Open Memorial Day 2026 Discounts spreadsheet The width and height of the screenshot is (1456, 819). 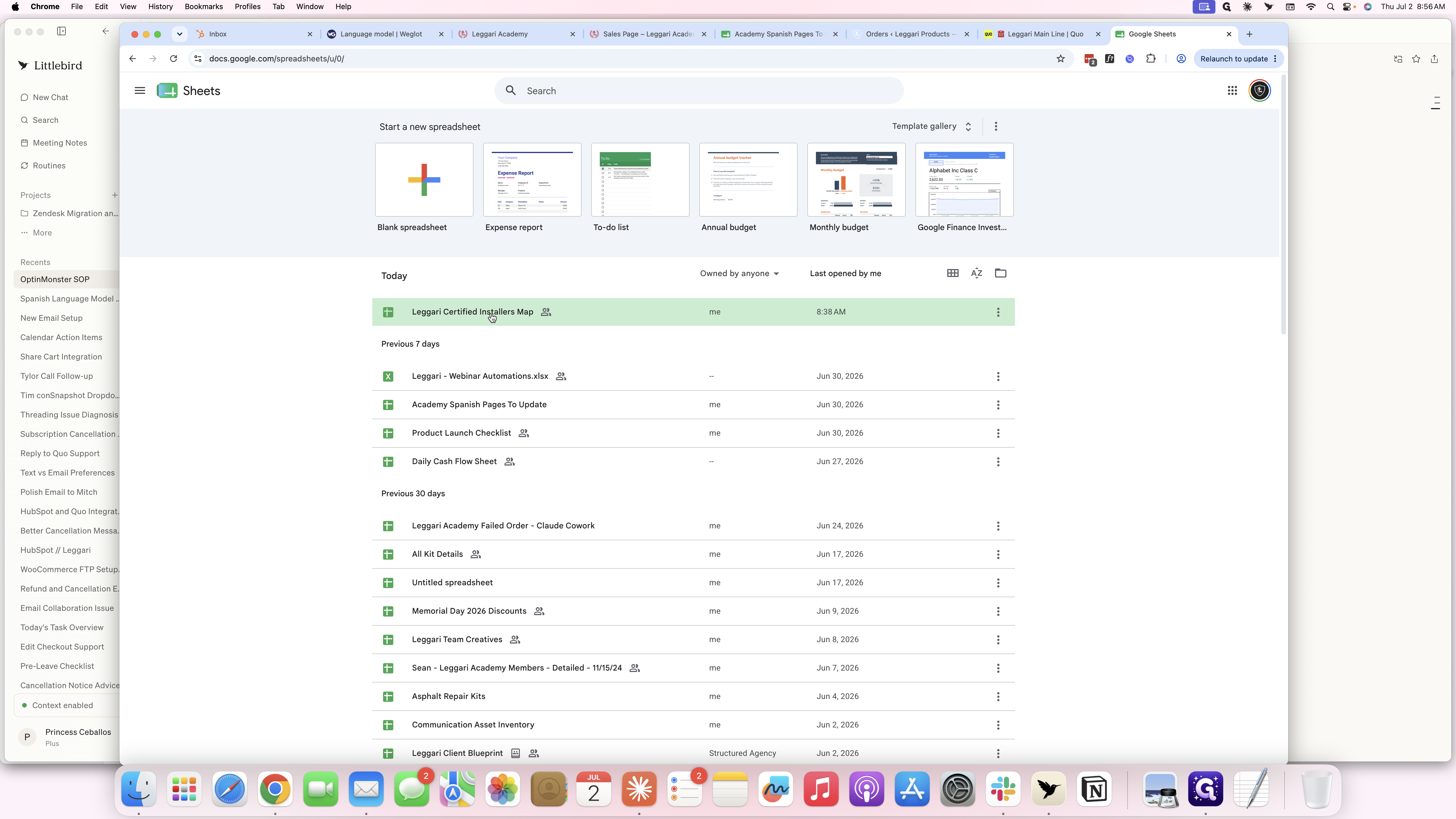point(693,611)
